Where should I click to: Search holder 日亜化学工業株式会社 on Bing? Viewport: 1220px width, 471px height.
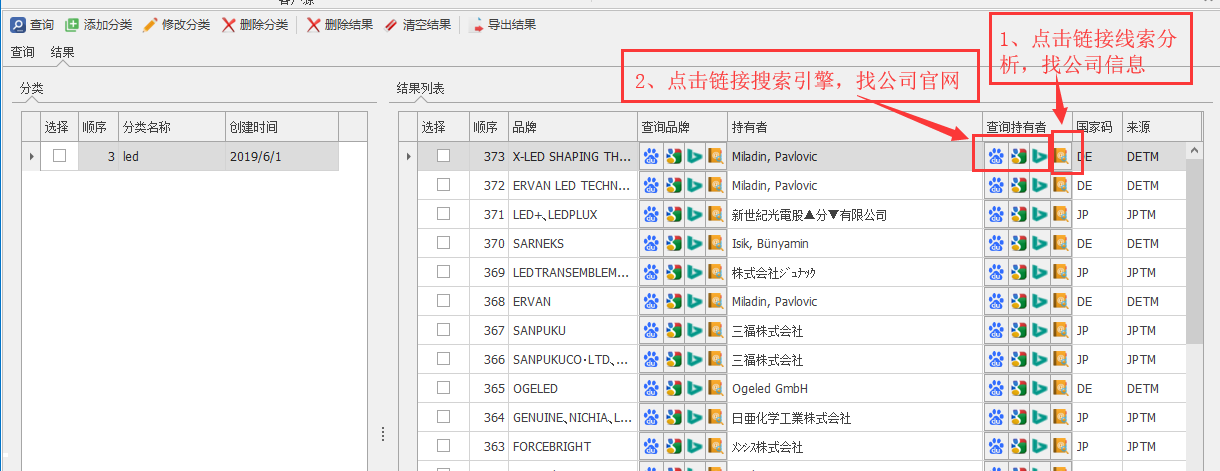[1040, 417]
